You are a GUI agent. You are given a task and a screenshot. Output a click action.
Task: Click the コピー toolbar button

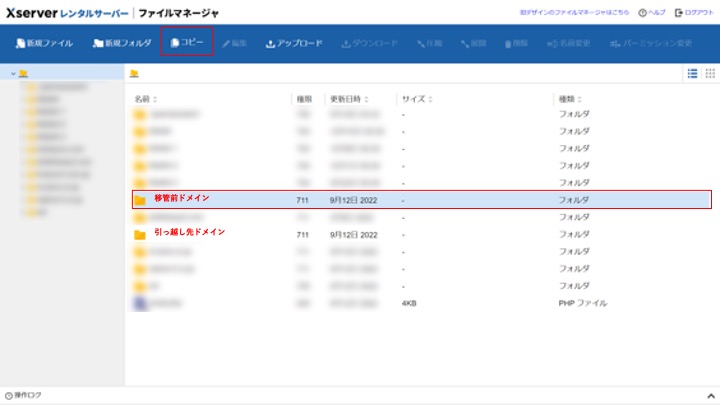(187, 42)
